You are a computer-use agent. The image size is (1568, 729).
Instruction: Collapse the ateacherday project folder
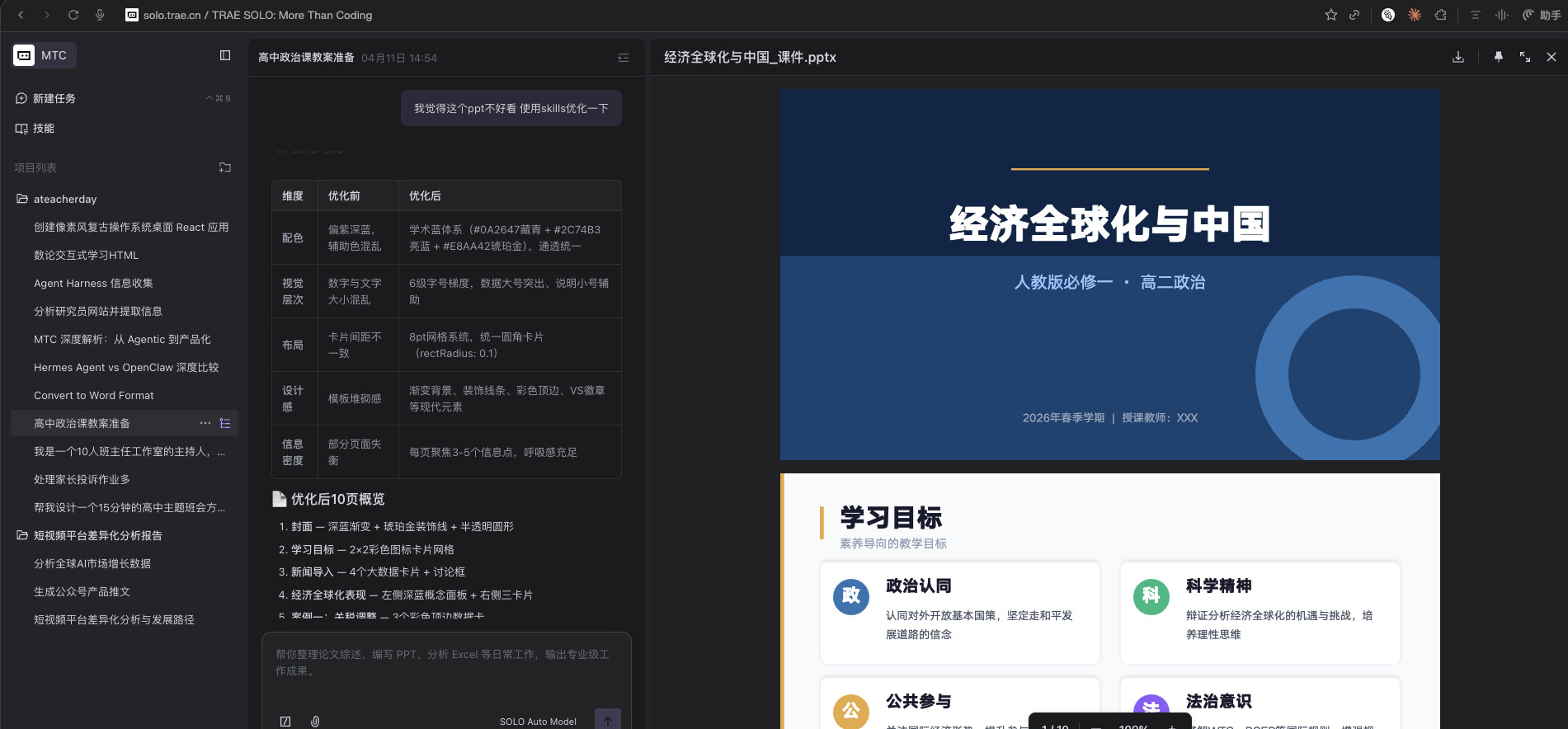pos(22,199)
